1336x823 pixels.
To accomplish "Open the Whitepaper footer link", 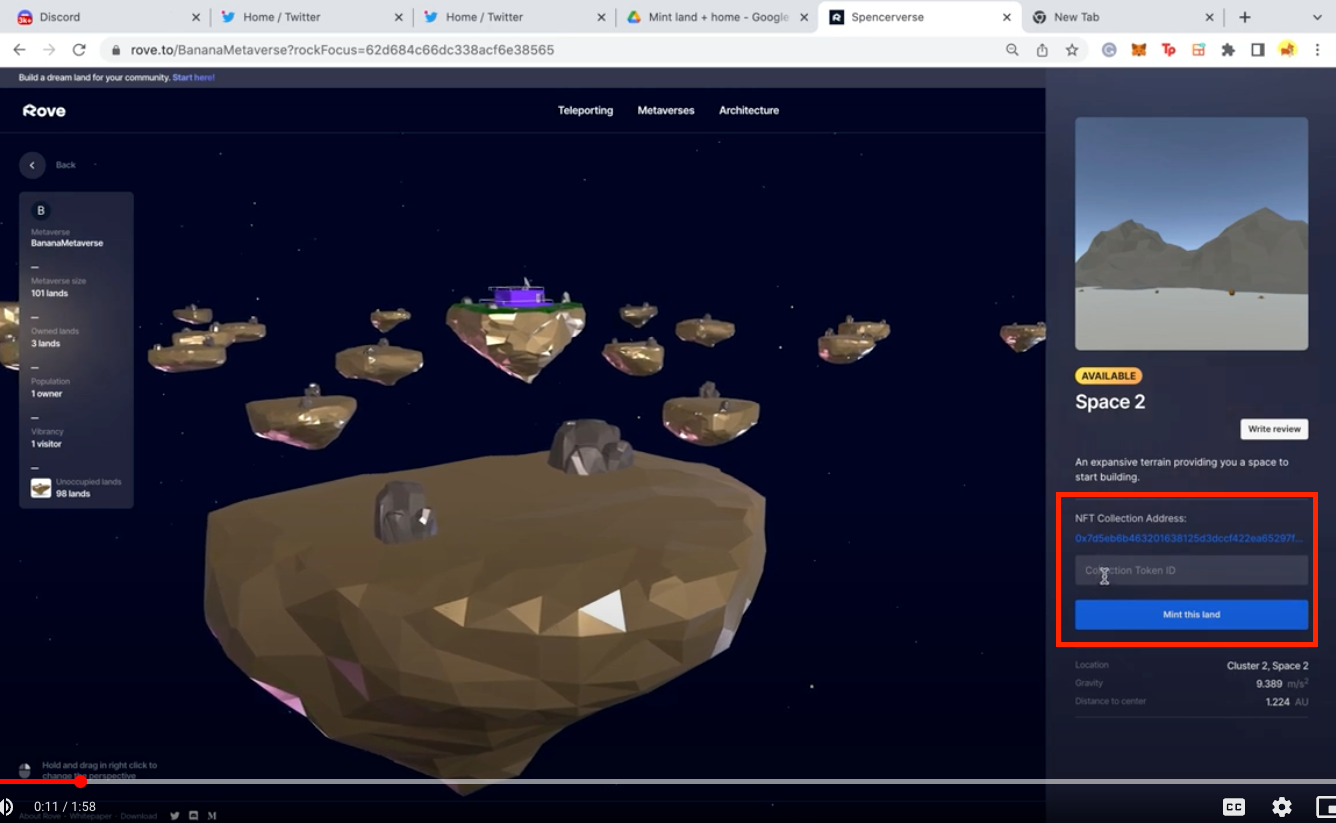I will coord(92,816).
